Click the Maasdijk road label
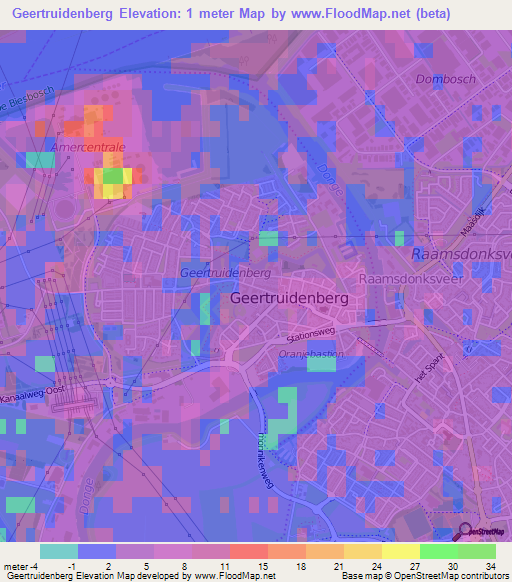The image size is (512, 582). (x=473, y=222)
